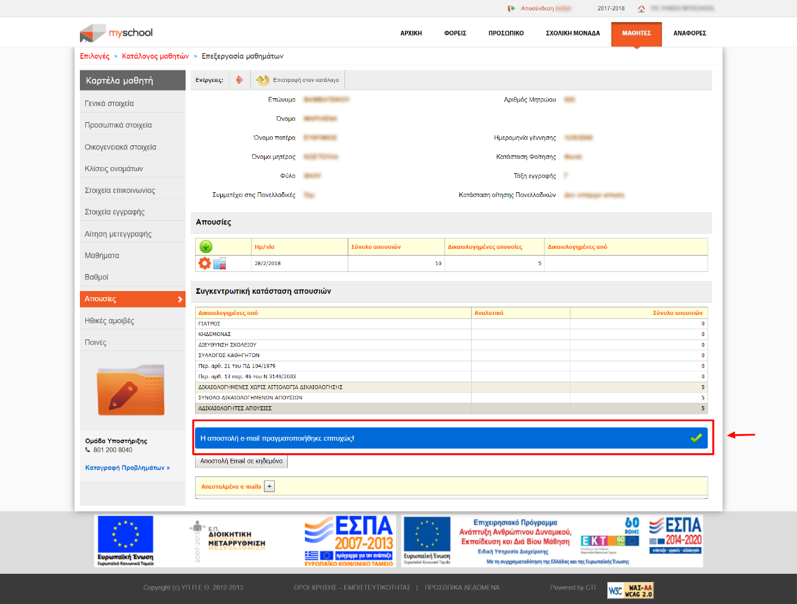This screenshot has width=797, height=604.
Task: Click the orange folder image in sidebar
Action: click(x=130, y=391)
